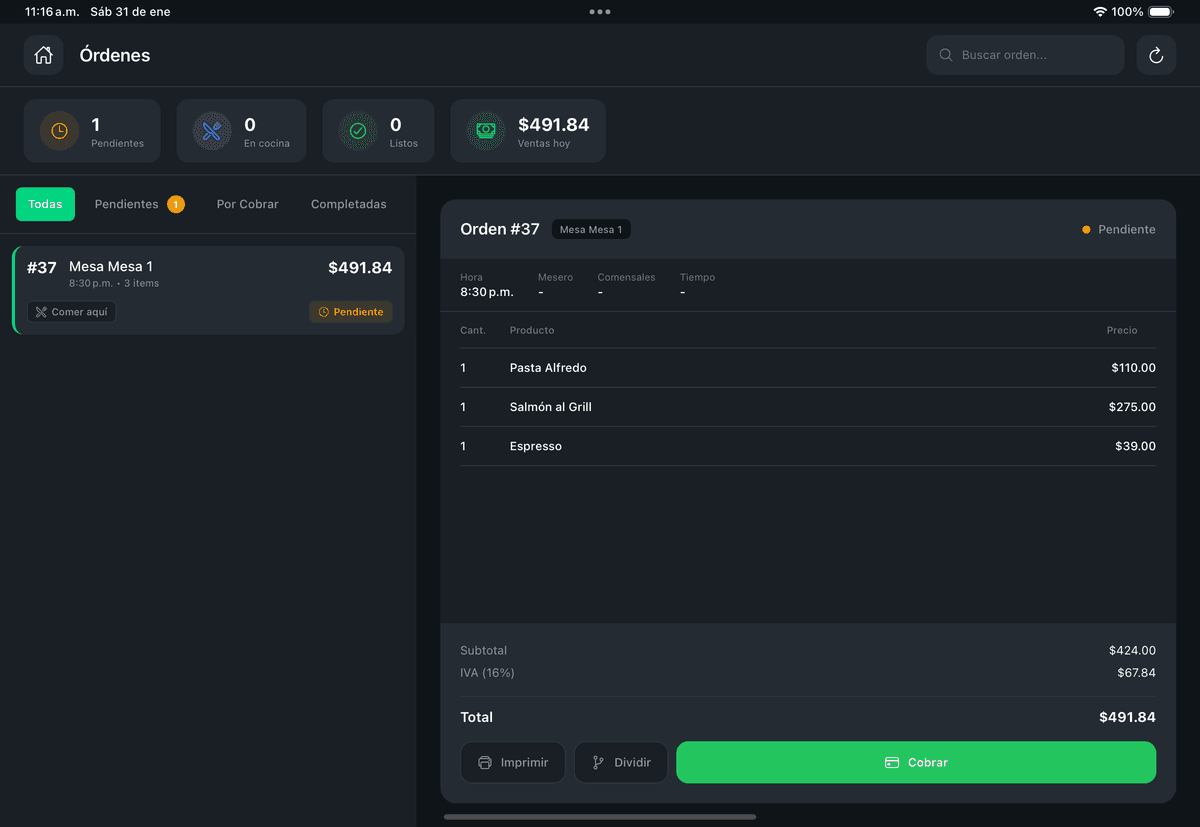Type in the Buscar orden field

[x=1035, y=55]
